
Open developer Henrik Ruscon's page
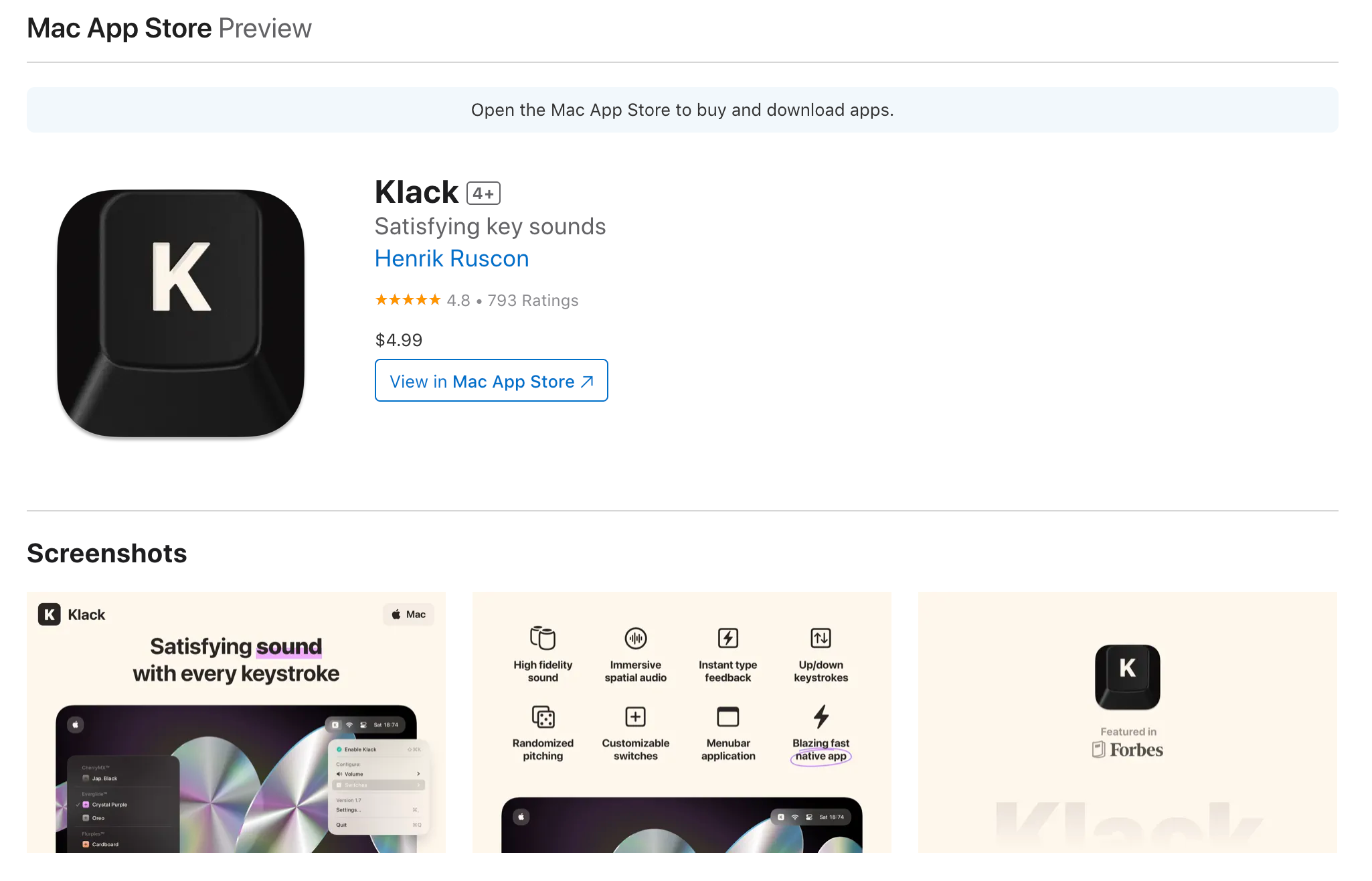[x=452, y=259]
